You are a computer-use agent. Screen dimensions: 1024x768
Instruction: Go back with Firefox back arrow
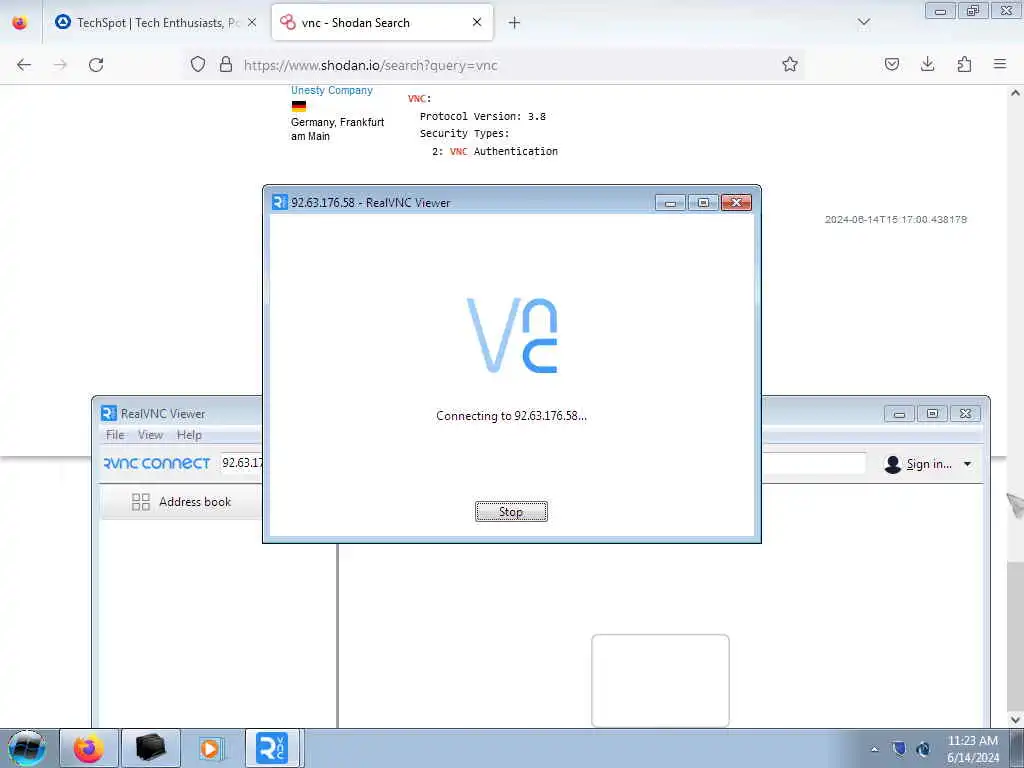pos(24,65)
